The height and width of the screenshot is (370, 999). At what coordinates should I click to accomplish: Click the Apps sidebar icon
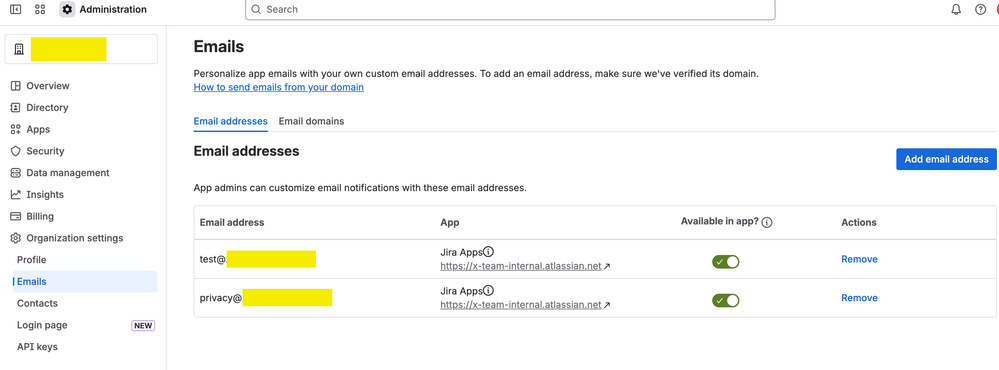tap(16, 129)
